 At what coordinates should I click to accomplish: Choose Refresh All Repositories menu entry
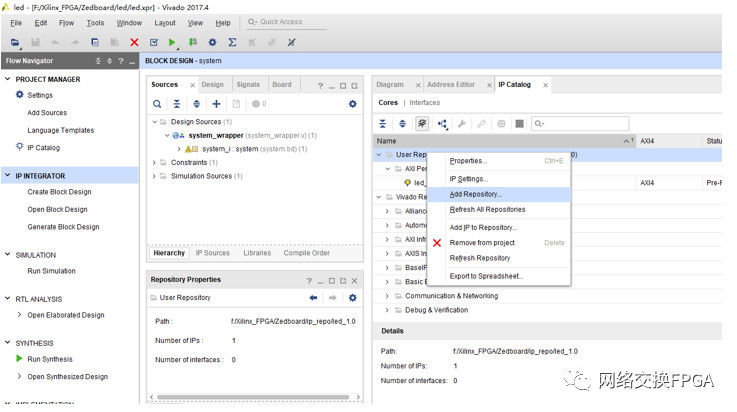pyautogui.click(x=500, y=210)
